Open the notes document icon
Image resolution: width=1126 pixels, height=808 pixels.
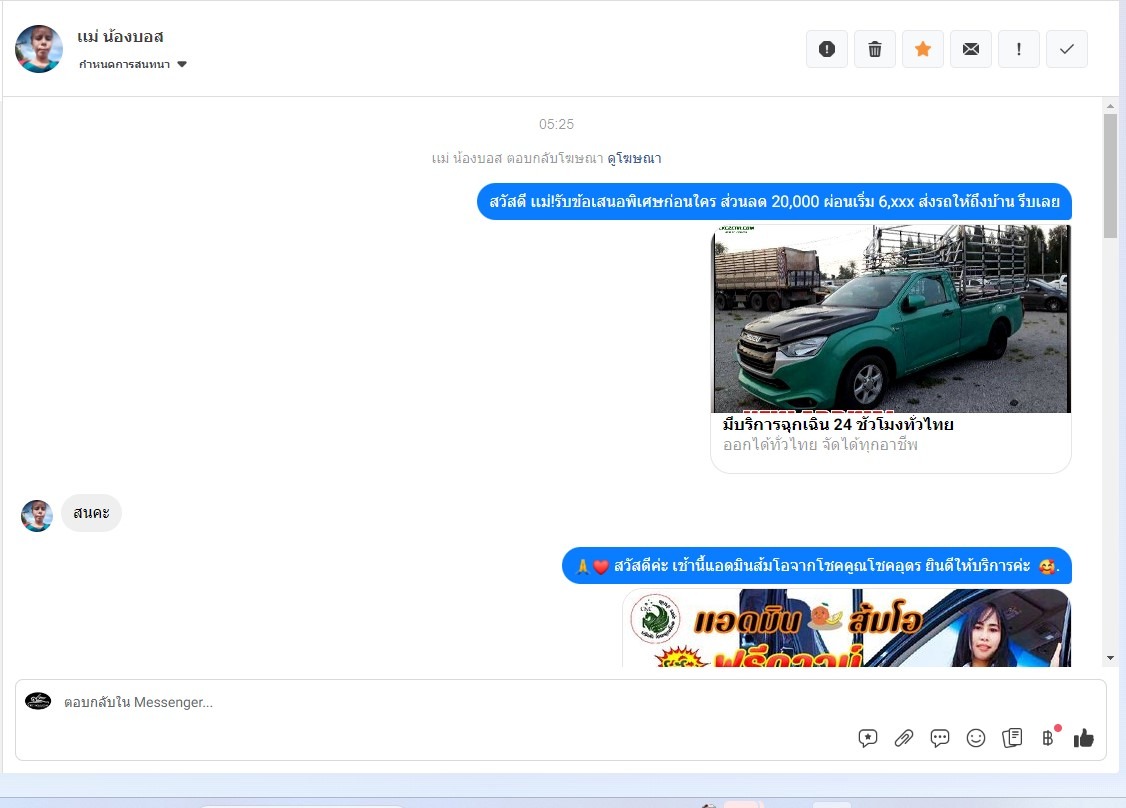(x=1012, y=738)
